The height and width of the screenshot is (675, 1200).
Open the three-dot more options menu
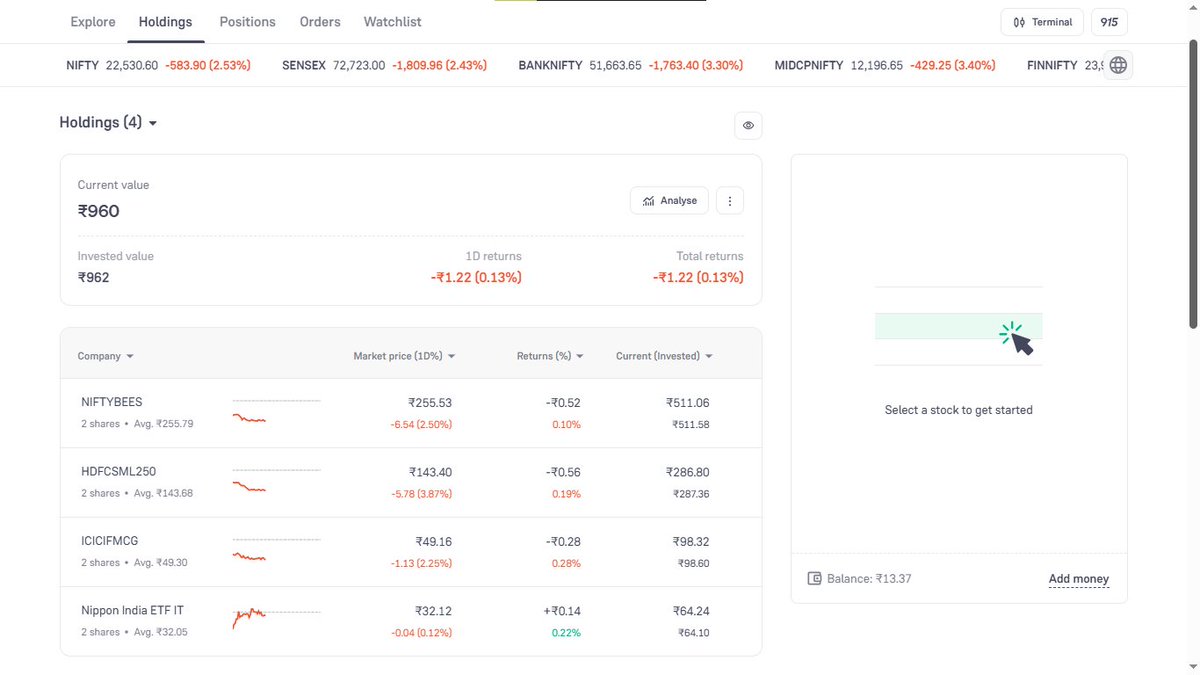coord(730,200)
